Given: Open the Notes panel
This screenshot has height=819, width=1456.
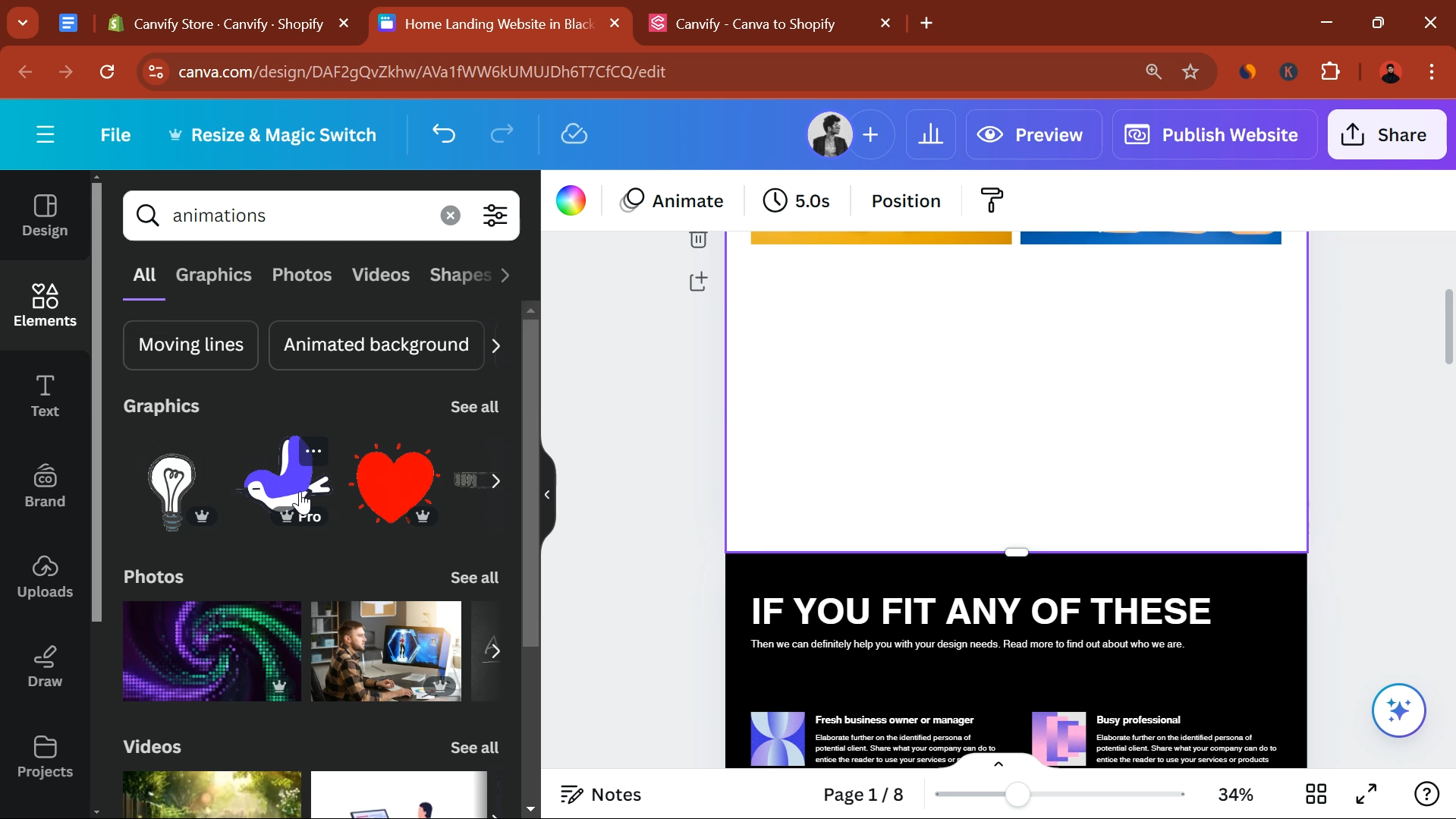Looking at the screenshot, I should (601, 795).
